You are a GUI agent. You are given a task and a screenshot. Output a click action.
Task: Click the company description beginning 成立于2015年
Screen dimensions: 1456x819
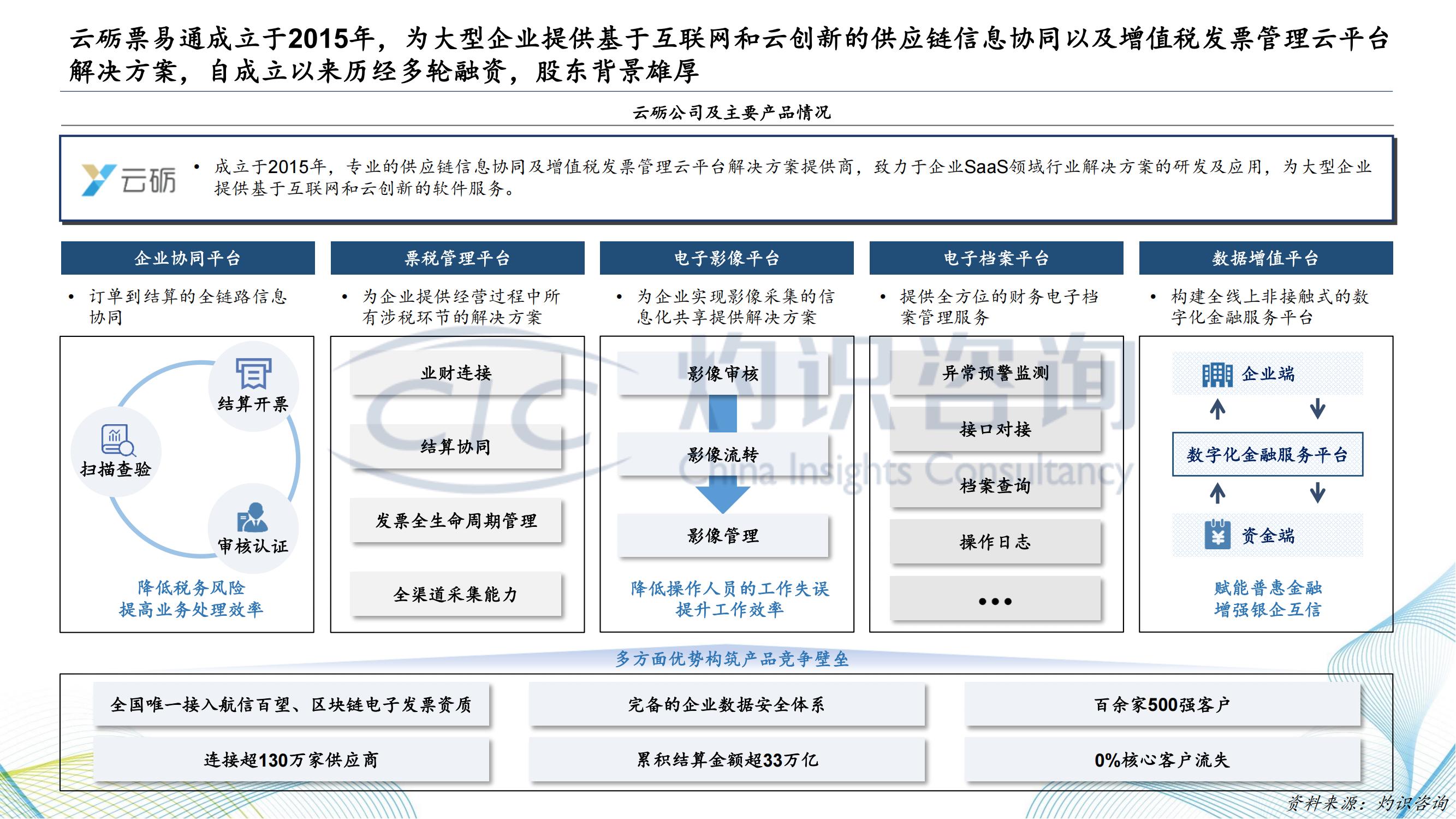tap(793, 177)
